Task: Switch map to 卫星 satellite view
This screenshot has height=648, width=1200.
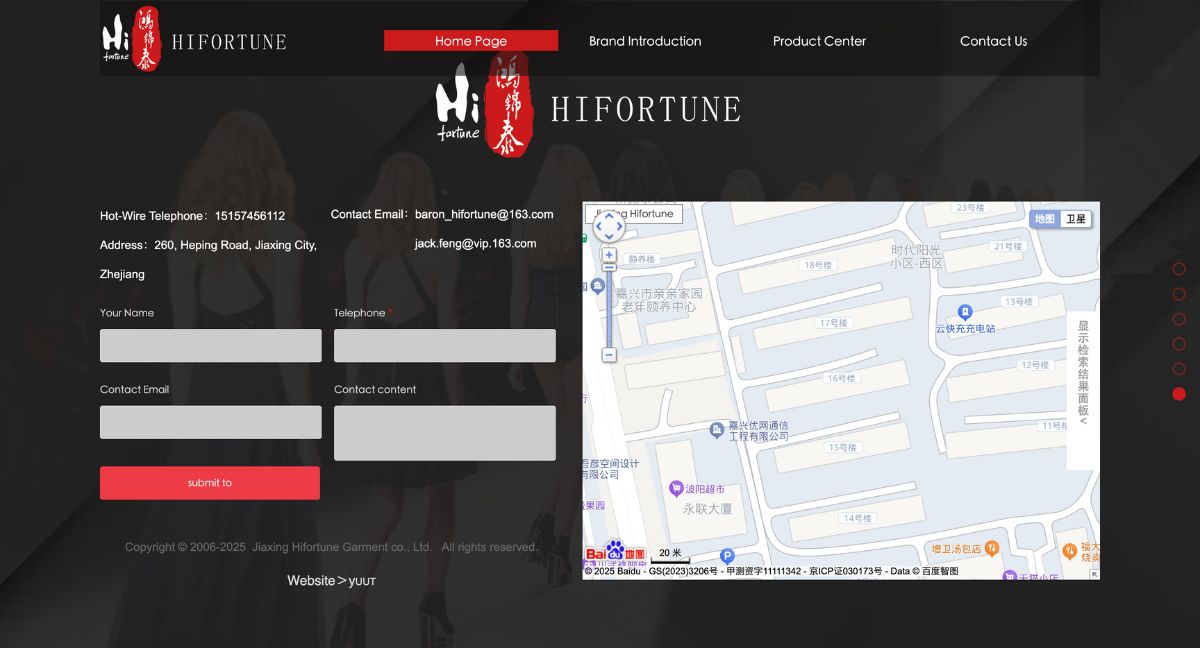Action: (1076, 219)
